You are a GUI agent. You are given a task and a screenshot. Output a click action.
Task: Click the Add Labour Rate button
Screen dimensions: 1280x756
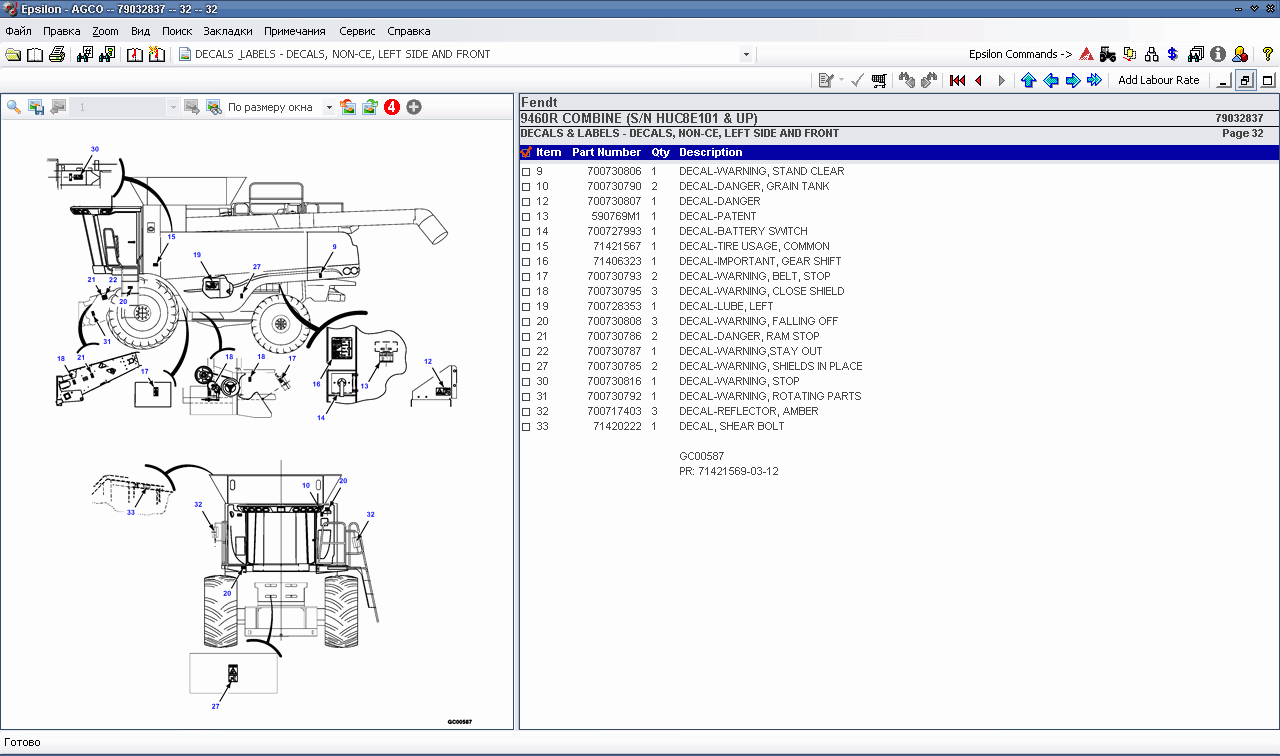pos(1158,80)
